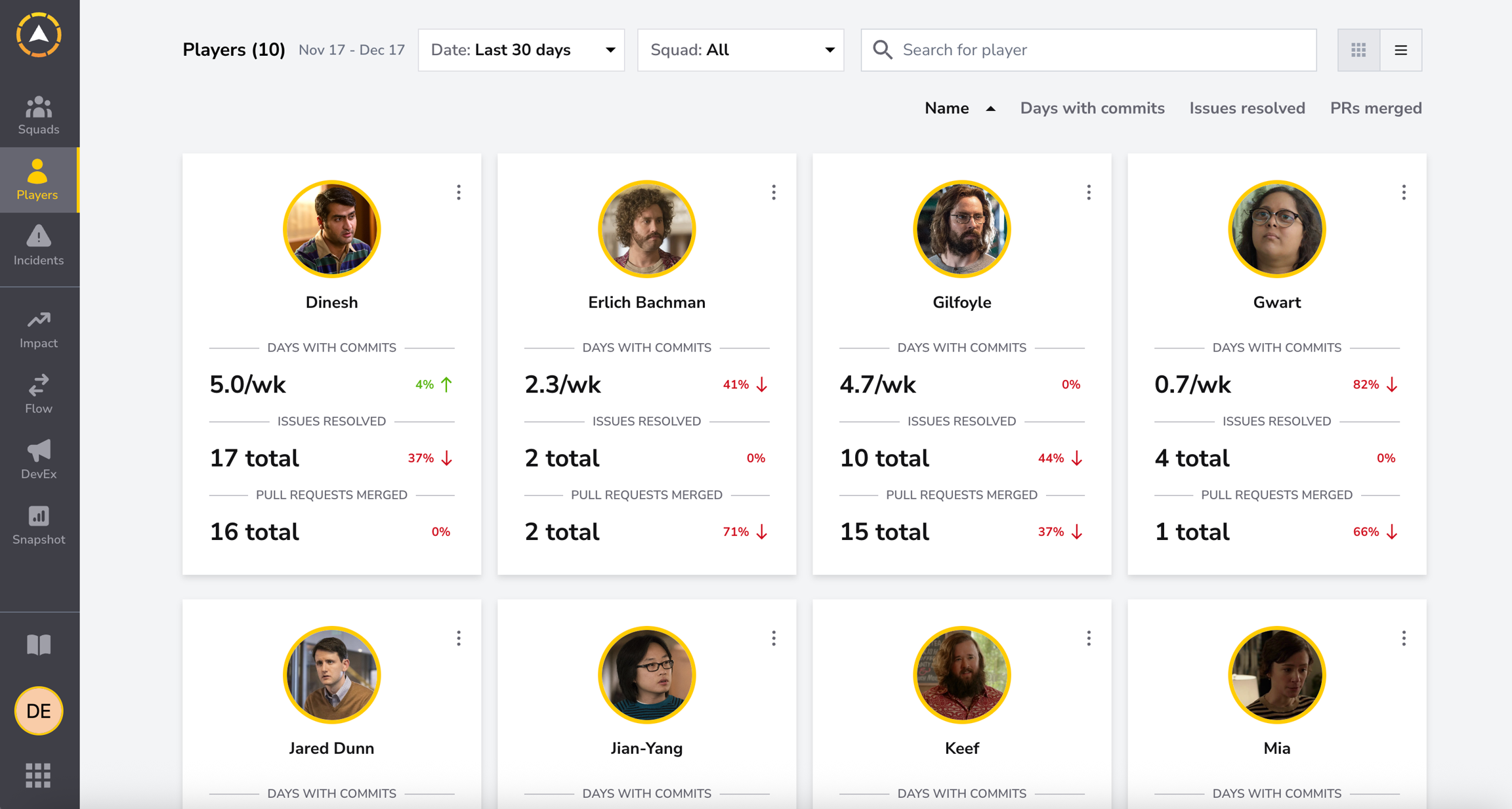1512x809 pixels.
Task: Click Dinesh's 5.0/wk commits value
Action: pos(247,384)
